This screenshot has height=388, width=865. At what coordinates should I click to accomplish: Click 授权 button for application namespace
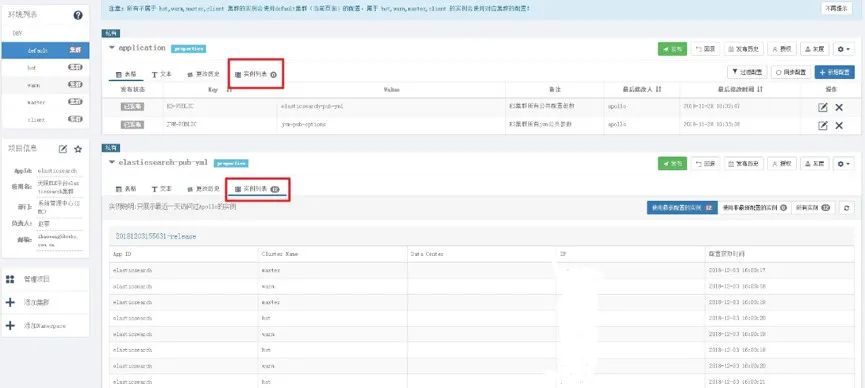(782, 49)
